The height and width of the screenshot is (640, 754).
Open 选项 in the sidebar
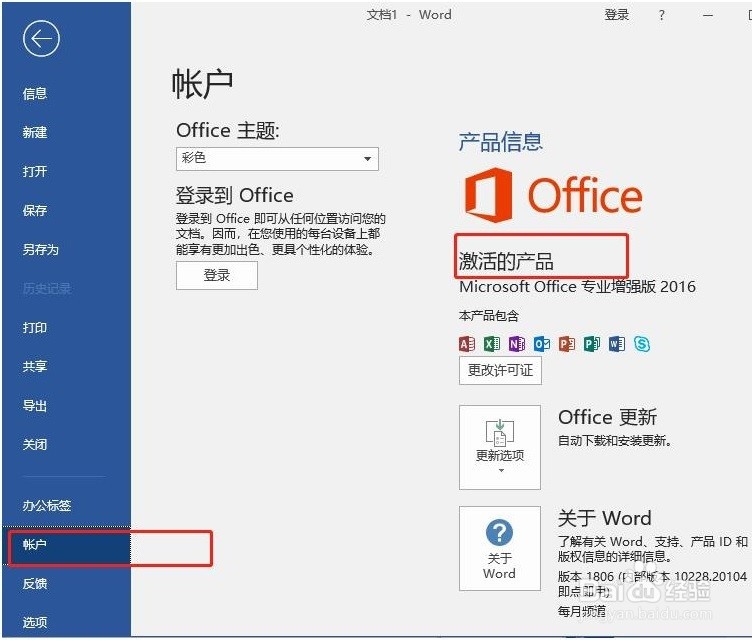(35, 622)
